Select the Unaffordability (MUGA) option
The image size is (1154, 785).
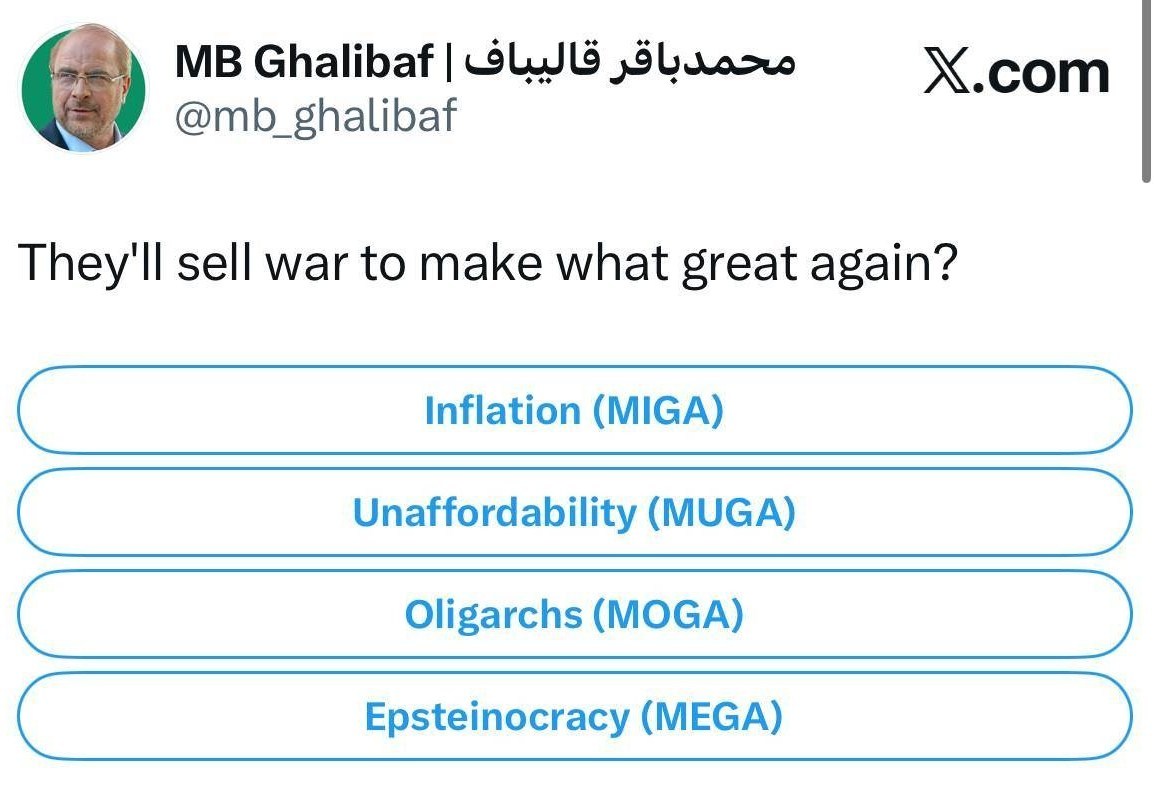(x=575, y=512)
